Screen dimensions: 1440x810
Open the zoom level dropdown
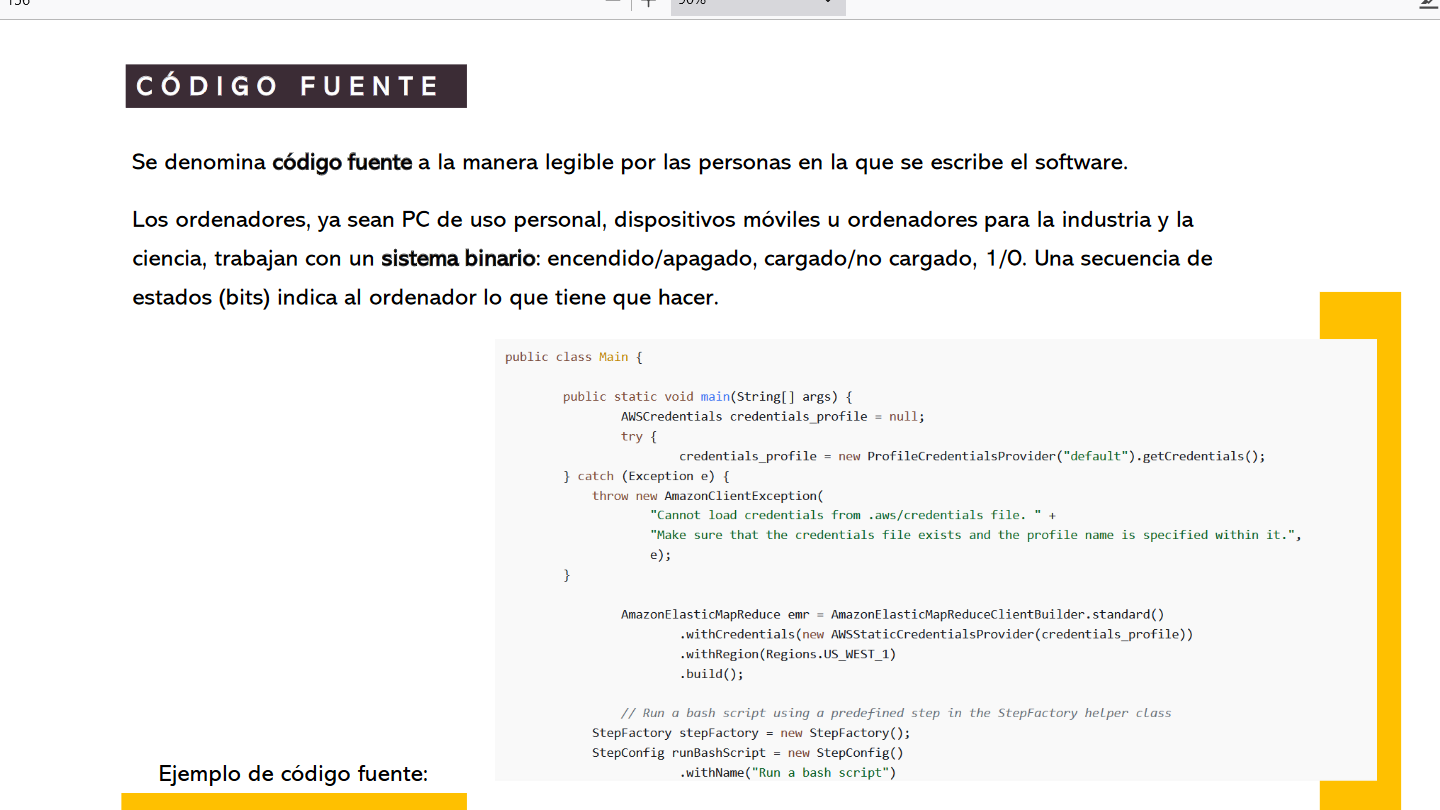tap(758, 4)
